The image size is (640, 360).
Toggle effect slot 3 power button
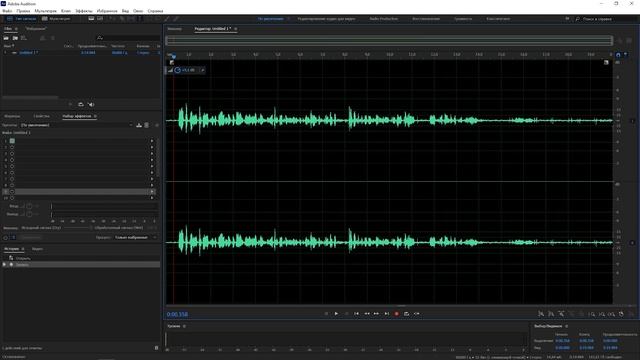click(x=12, y=154)
